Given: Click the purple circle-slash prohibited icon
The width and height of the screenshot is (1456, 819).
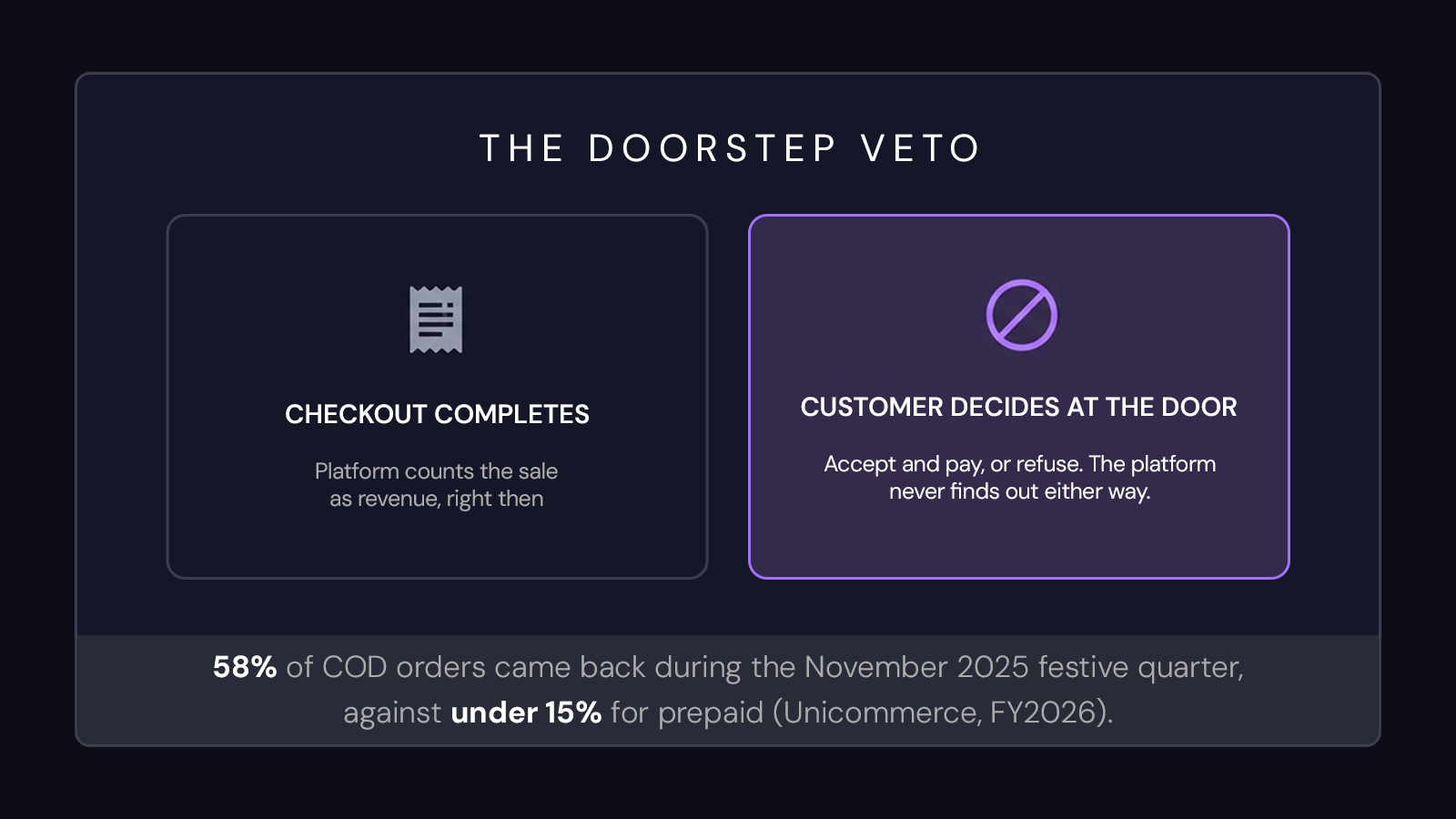Looking at the screenshot, I should 1022,315.
